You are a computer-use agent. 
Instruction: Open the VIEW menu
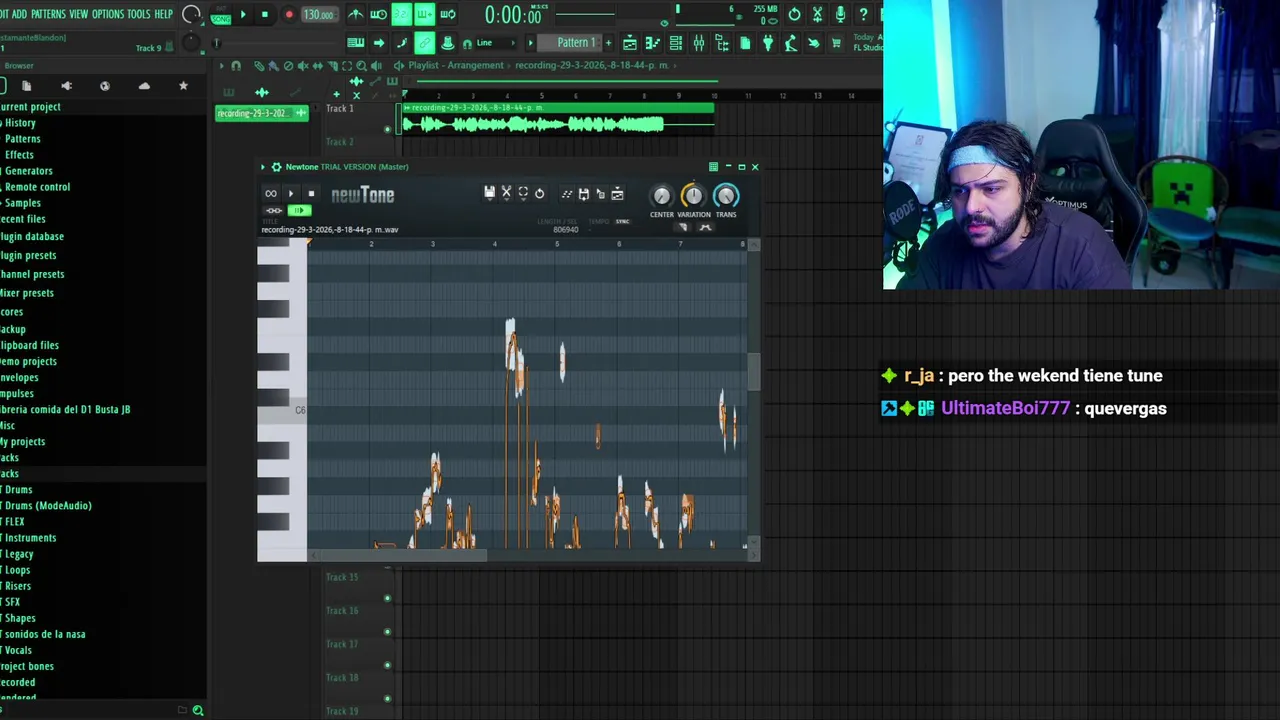pos(78,14)
